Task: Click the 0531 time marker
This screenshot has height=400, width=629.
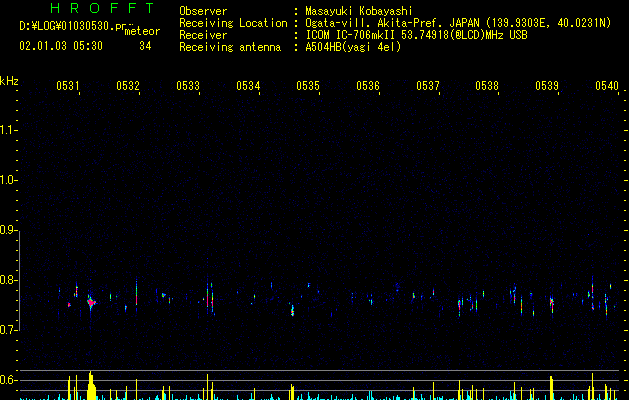Action: (68, 86)
